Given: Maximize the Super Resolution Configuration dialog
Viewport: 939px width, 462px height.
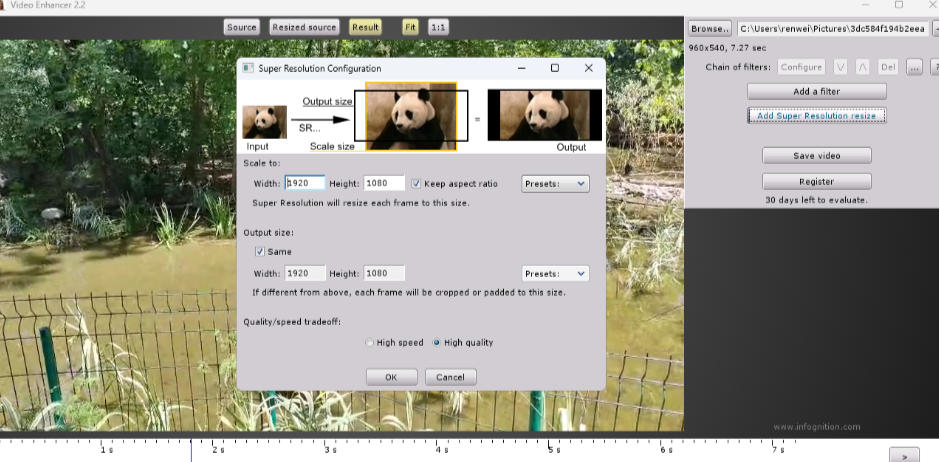Looking at the screenshot, I should tap(555, 68).
